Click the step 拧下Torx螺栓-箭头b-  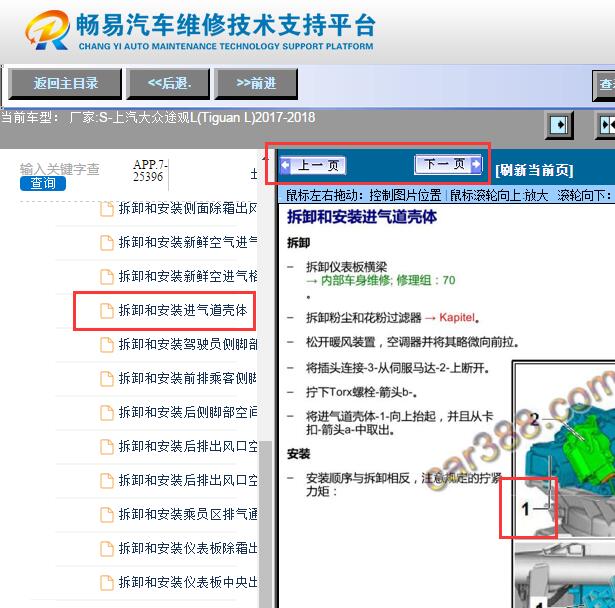pos(361,392)
